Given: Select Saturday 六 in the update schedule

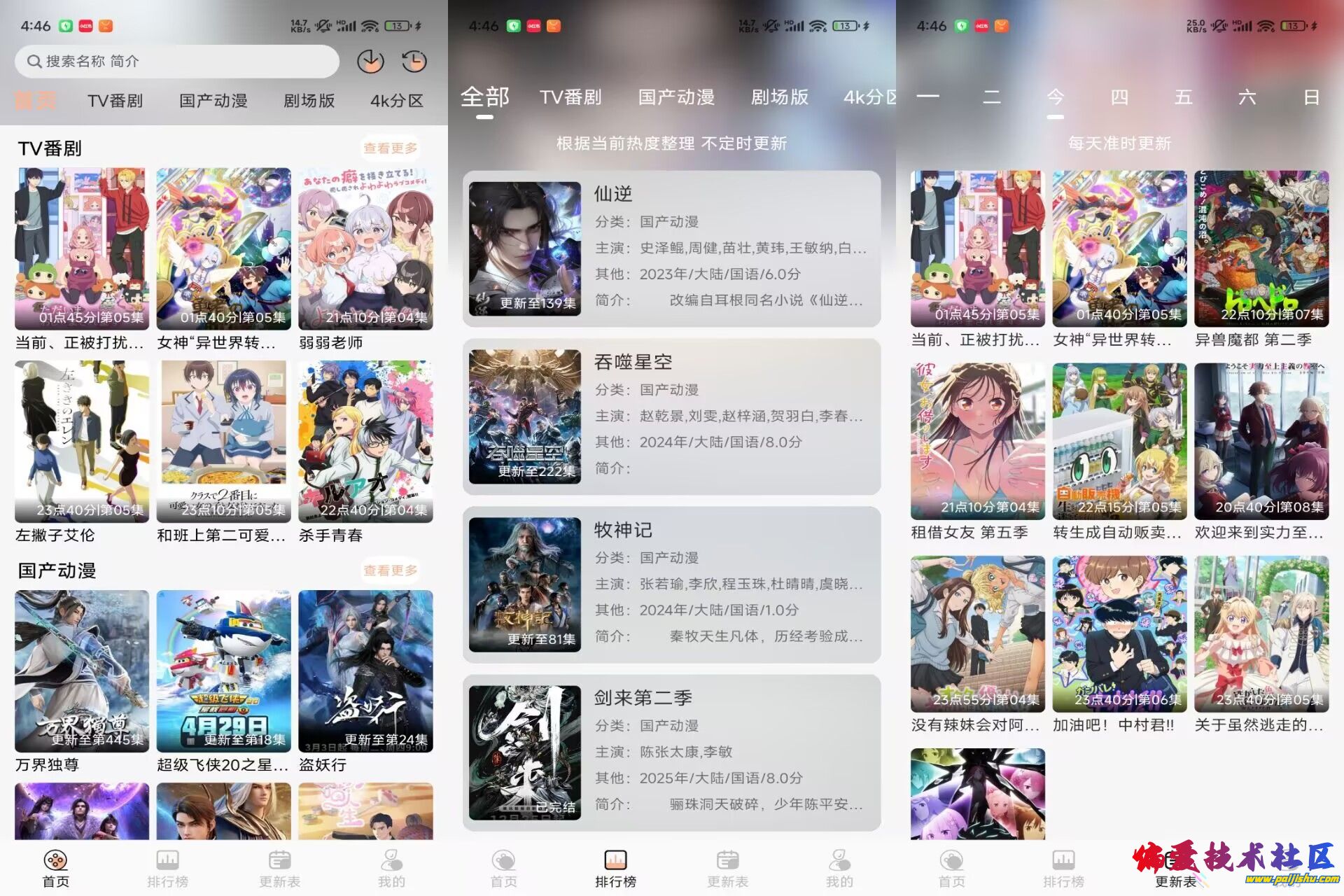Looking at the screenshot, I should point(1247,97).
